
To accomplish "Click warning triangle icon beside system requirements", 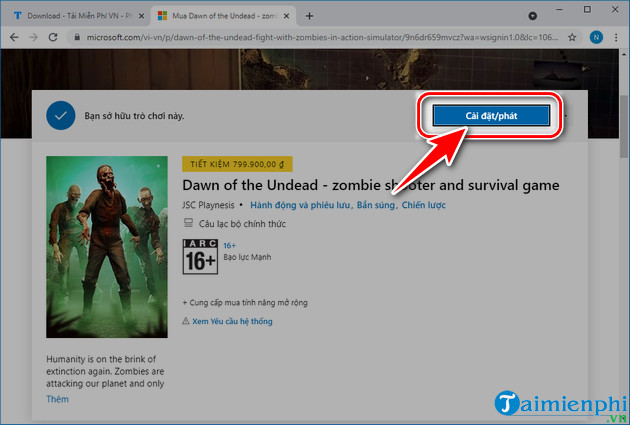I will coord(186,321).
